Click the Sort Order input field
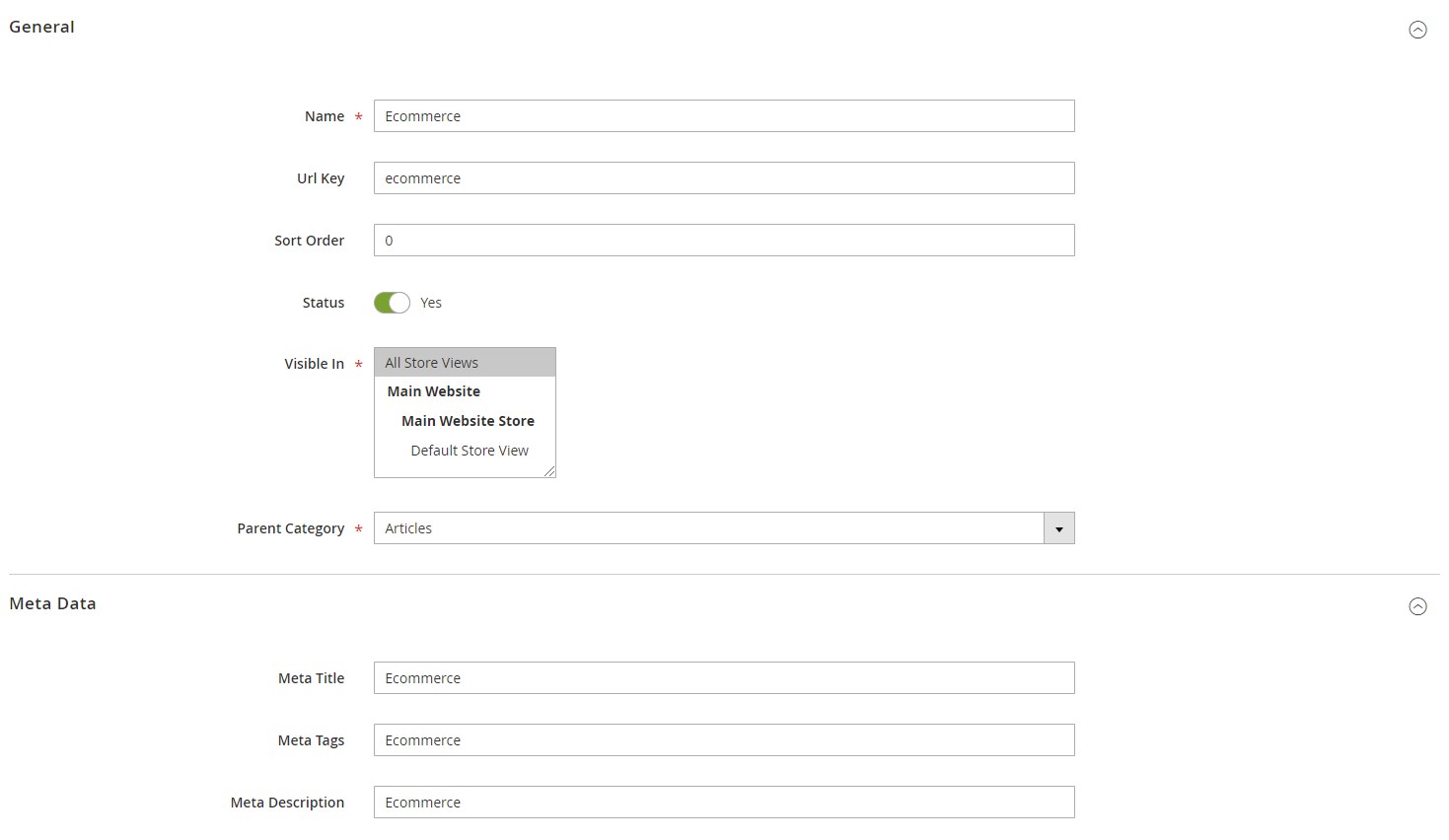The image size is (1449, 840). (x=724, y=241)
